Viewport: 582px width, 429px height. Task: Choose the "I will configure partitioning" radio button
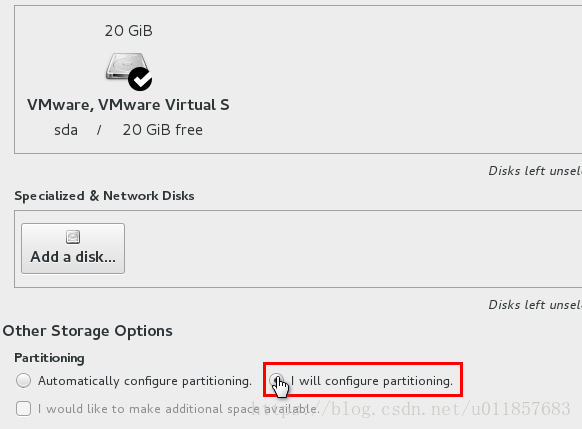[277, 380]
